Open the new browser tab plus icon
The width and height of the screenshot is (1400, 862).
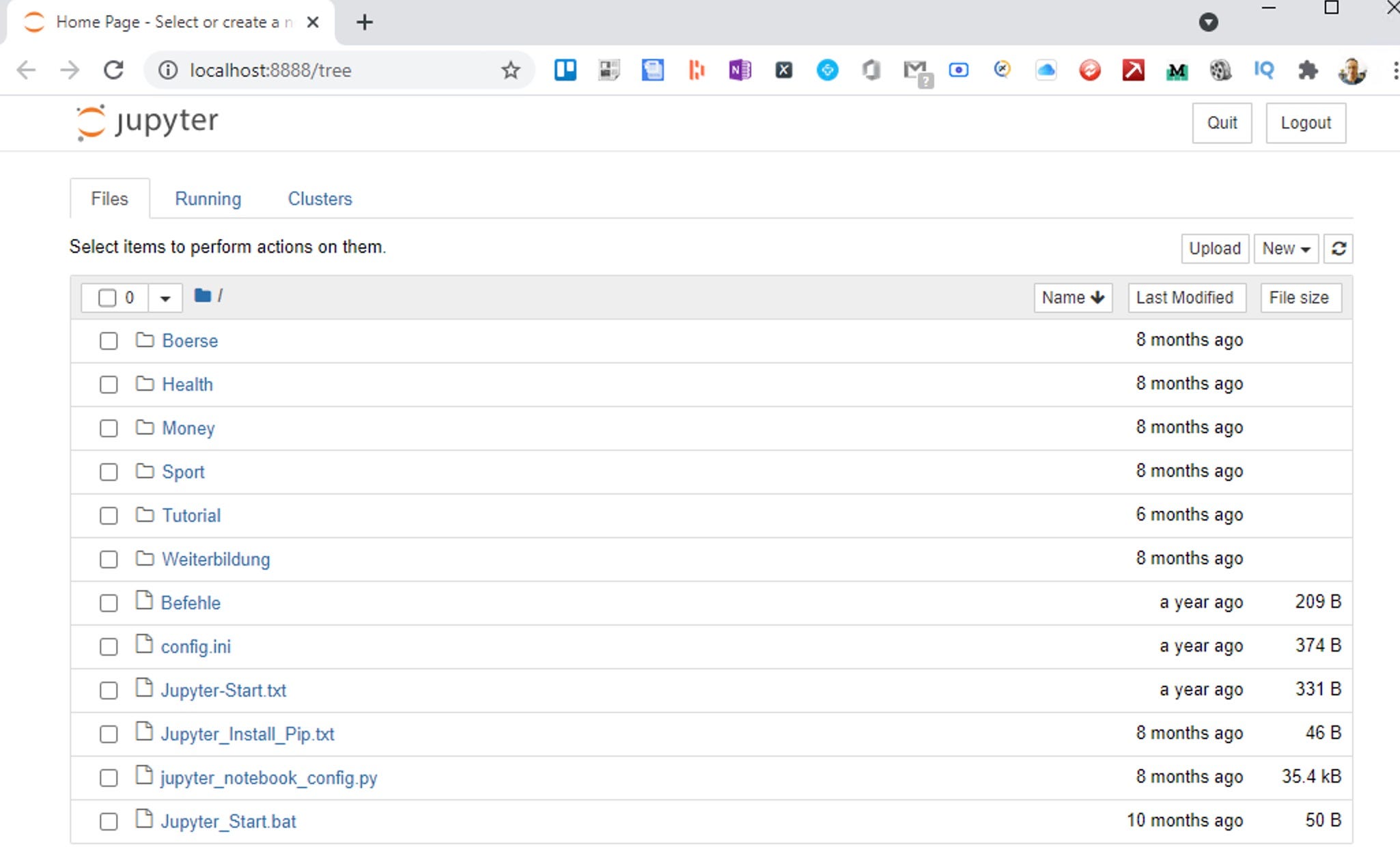tap(365, 23)
